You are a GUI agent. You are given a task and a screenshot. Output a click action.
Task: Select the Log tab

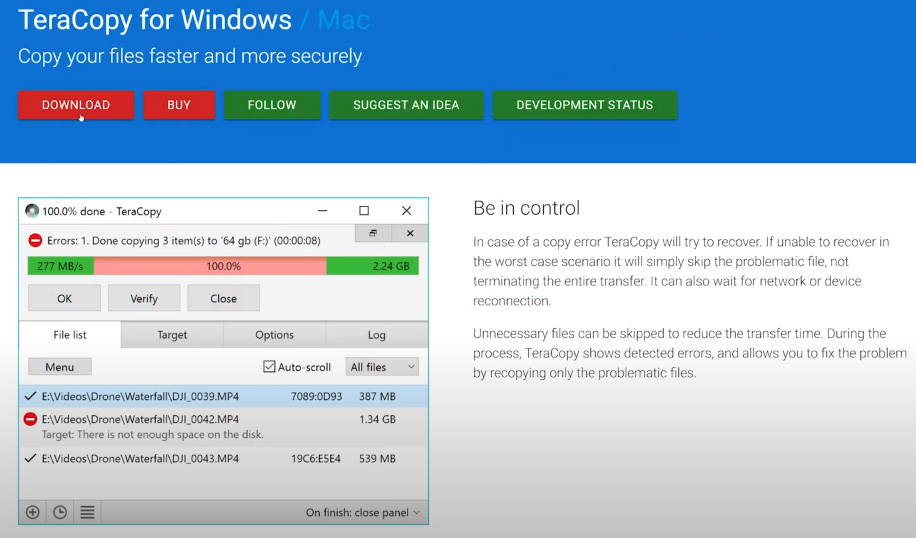pyautogui.click(x=376, y=335)
